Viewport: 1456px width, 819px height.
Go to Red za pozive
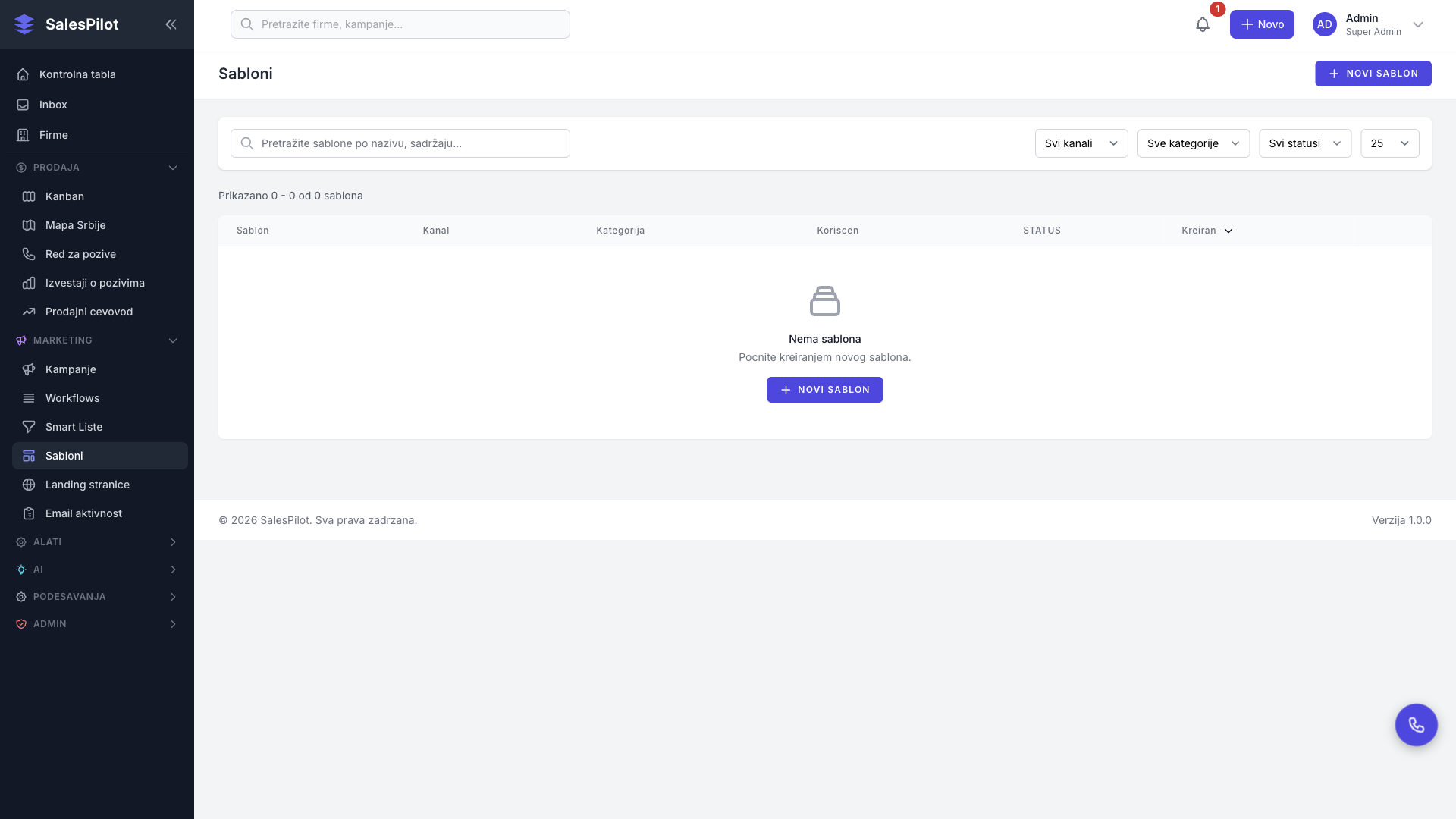[x=80, y=254]
